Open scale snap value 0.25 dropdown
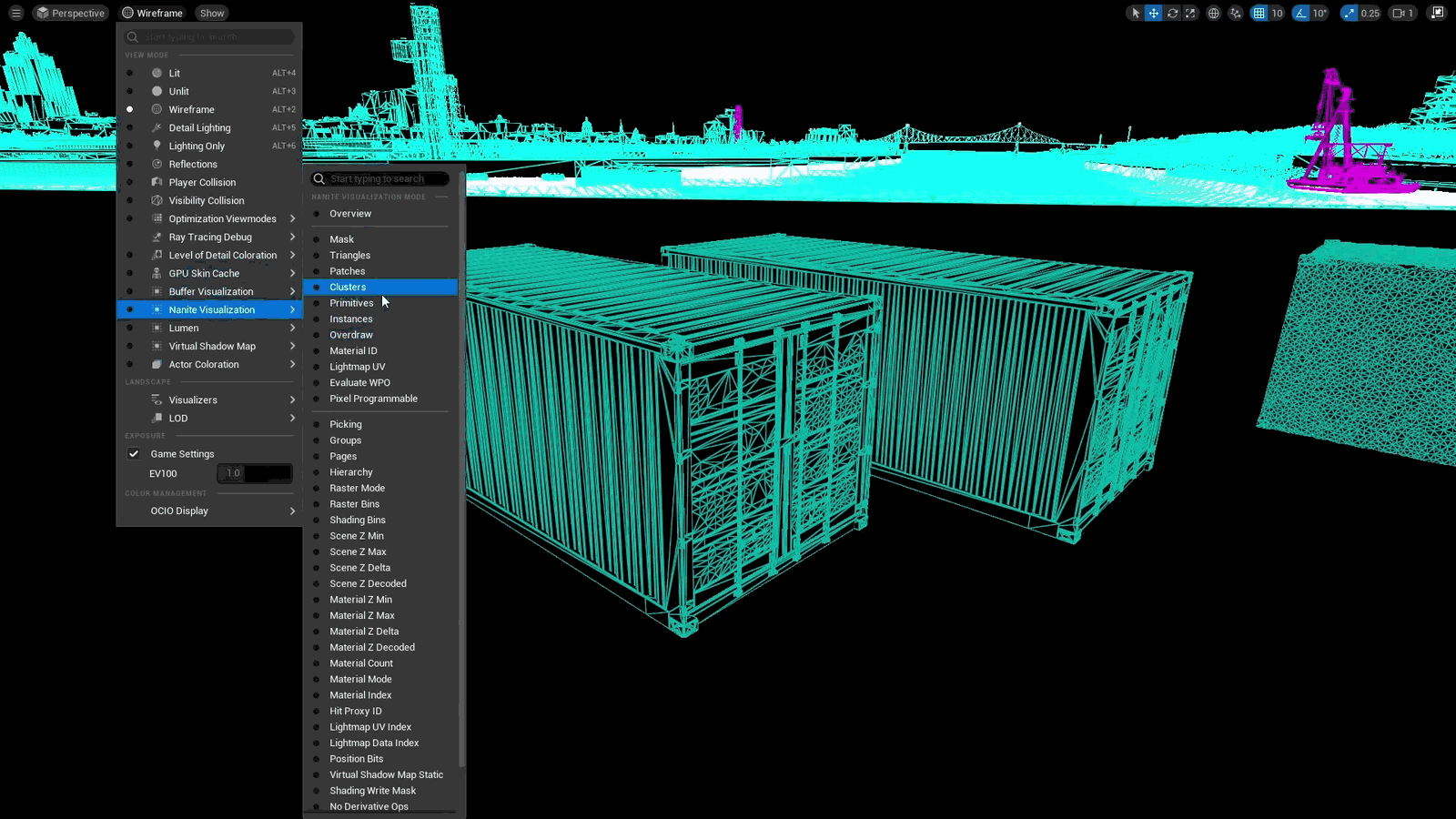This screenshot has width=1456, height=819. point(1370,13)
